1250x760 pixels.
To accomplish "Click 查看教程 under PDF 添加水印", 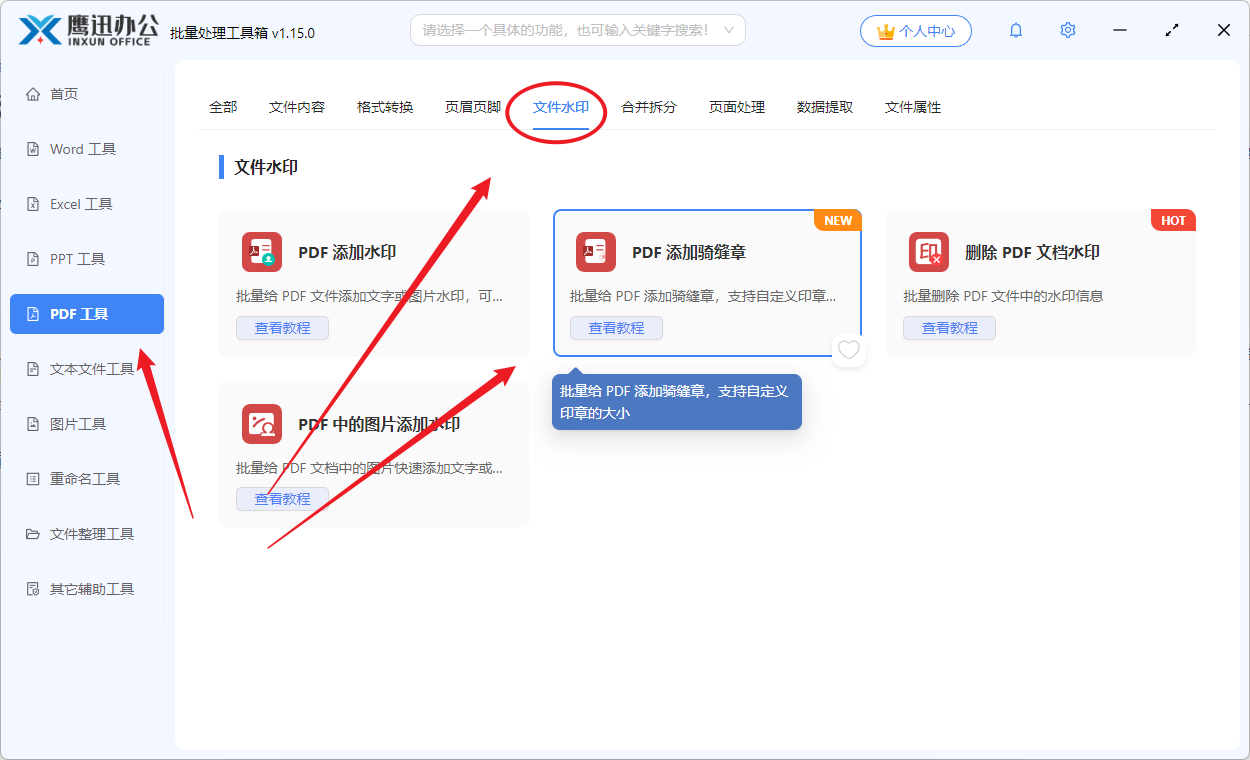I will tap(282, 327).
